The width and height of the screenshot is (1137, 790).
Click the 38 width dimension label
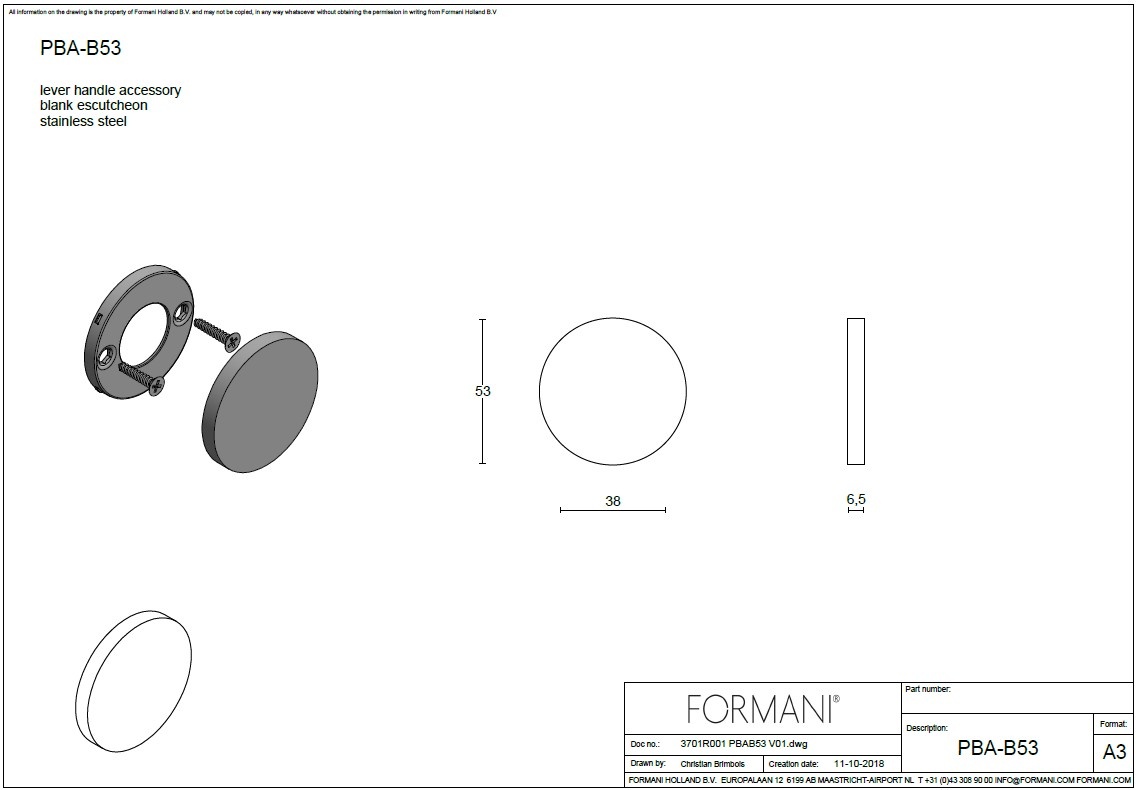[x=613, y=501]
